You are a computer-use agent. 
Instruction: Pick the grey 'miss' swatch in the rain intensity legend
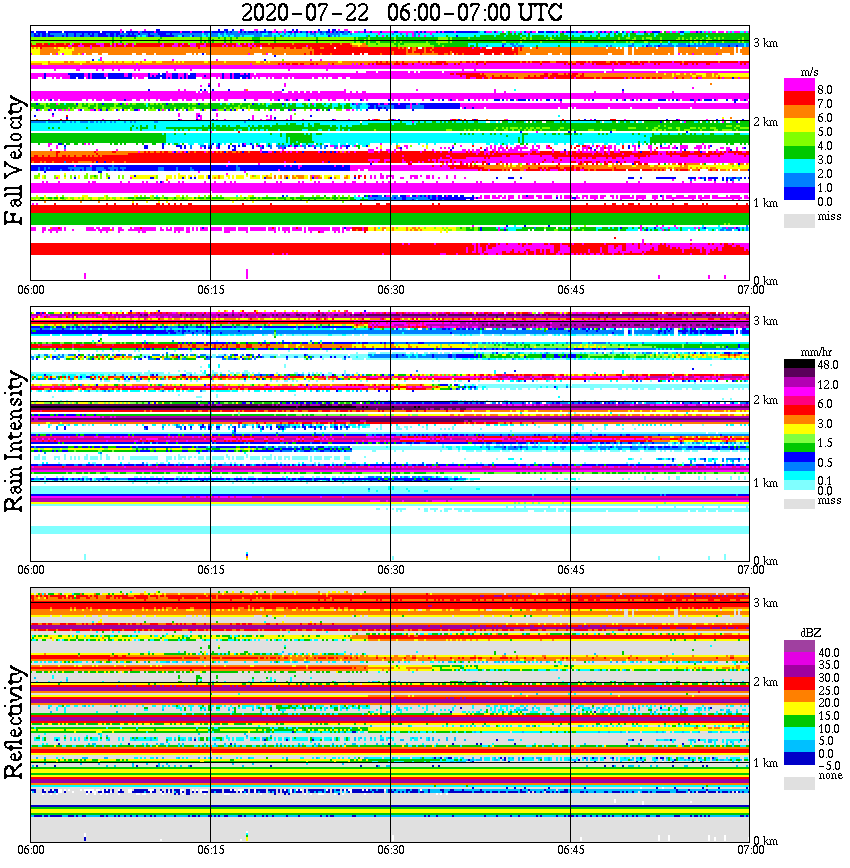(x=799, y=504)
